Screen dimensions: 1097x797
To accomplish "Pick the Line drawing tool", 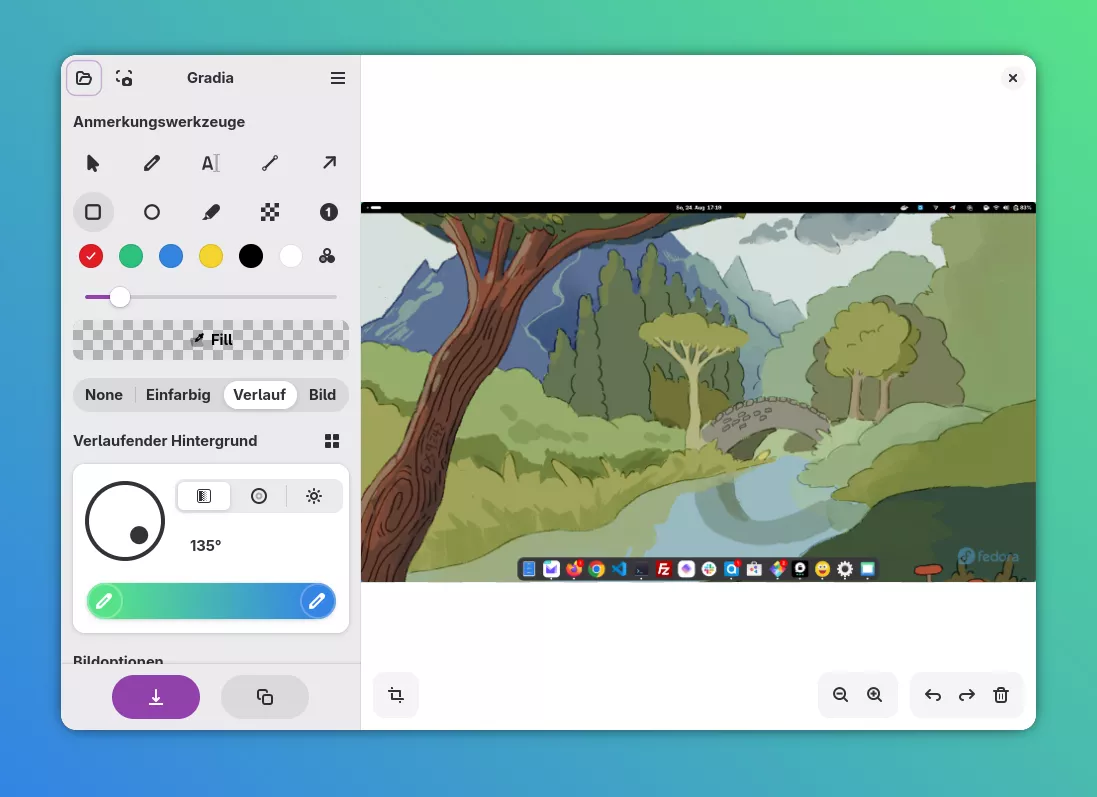I will coord(269,163).
